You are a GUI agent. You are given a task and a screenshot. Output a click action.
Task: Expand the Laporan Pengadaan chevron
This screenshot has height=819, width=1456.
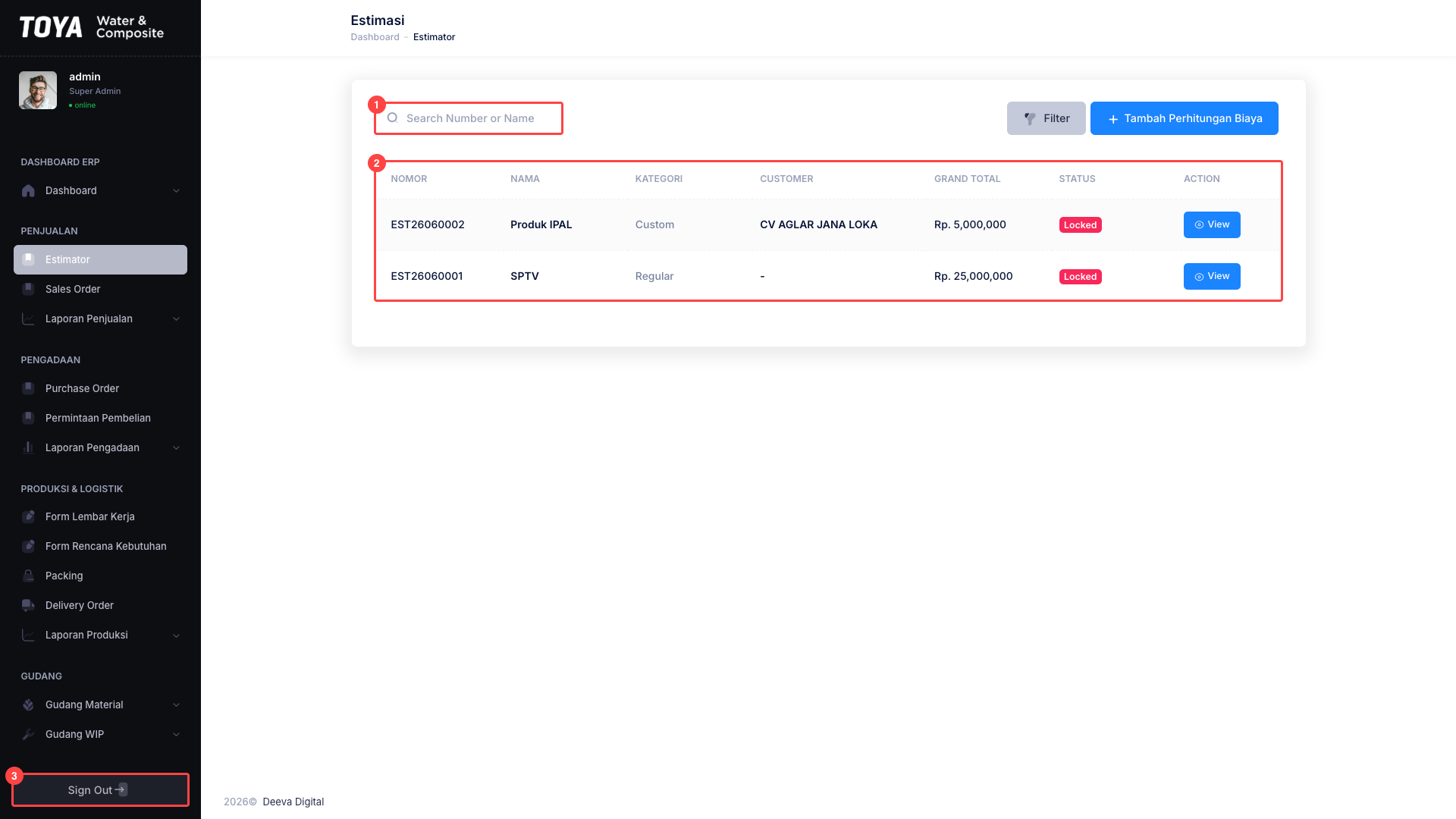pyautogui.click(x=176, y=447)
